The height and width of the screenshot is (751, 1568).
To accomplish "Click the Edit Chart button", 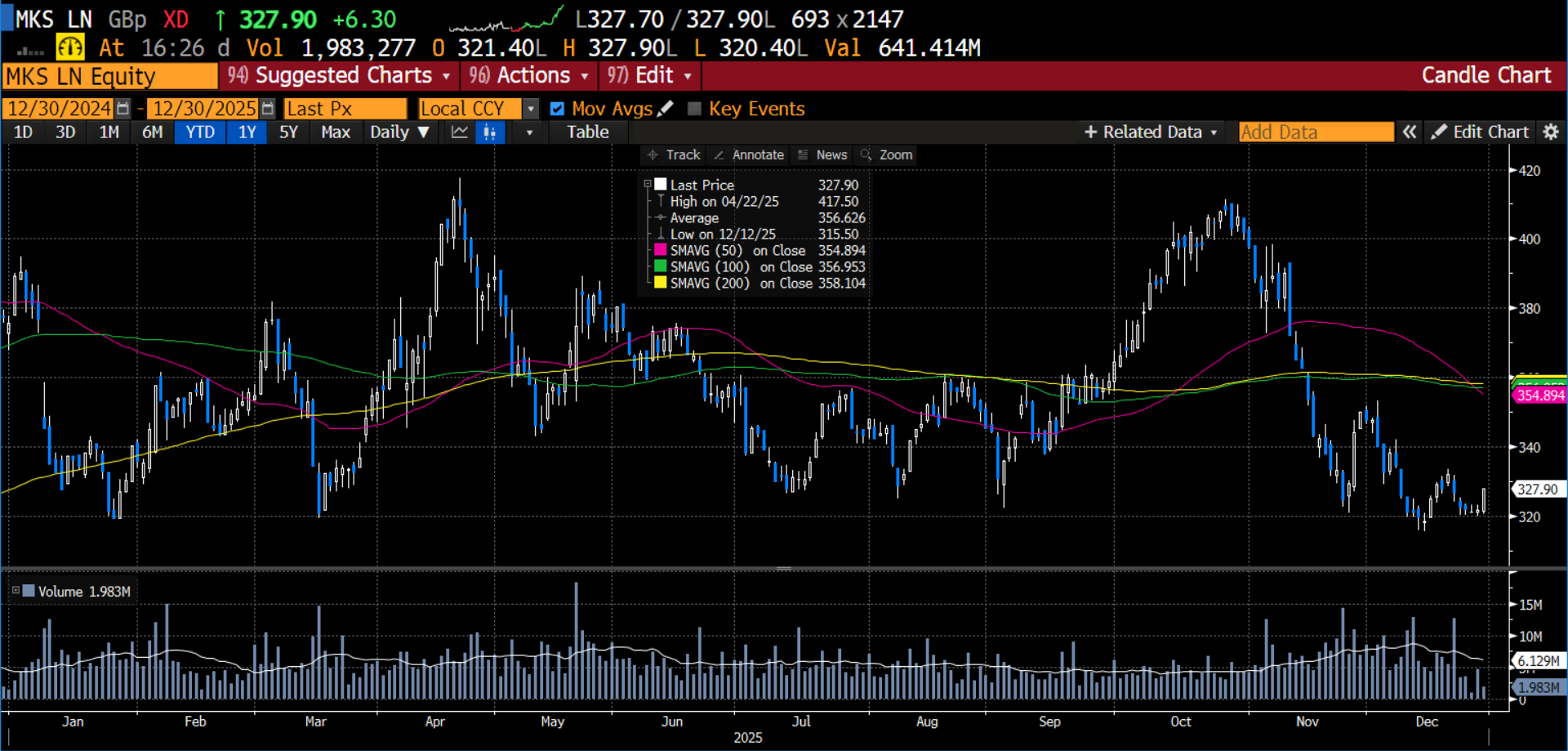I will [1480, 132].
